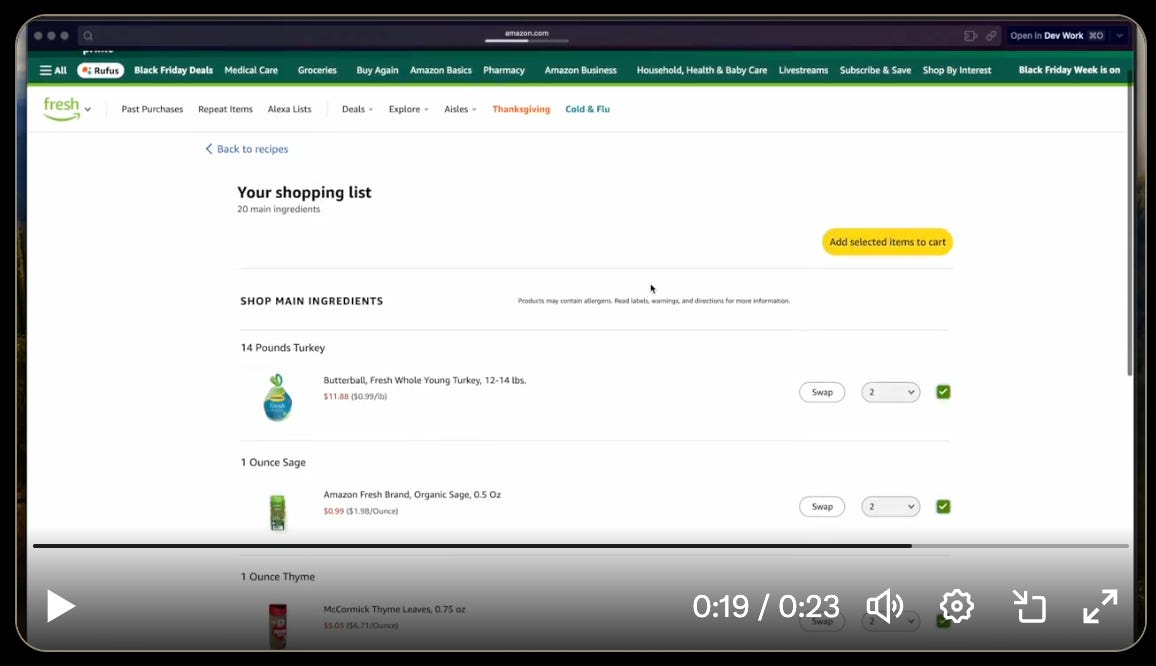Click the Butterball turkey product image
The height and width of the screenshot is (666, 1156).
click(x=277, y=398)
